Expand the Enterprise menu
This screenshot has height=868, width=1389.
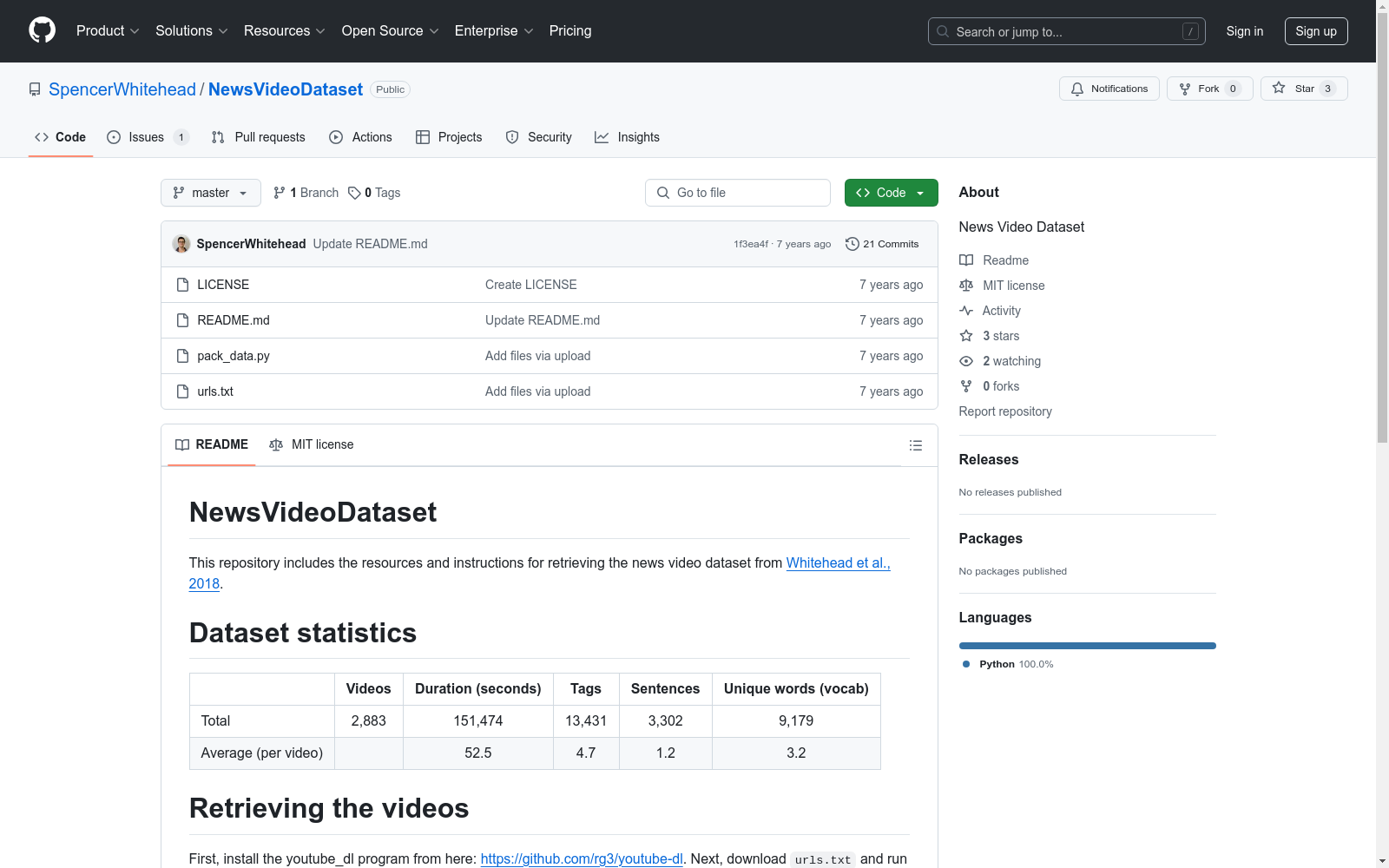[494, 31]
